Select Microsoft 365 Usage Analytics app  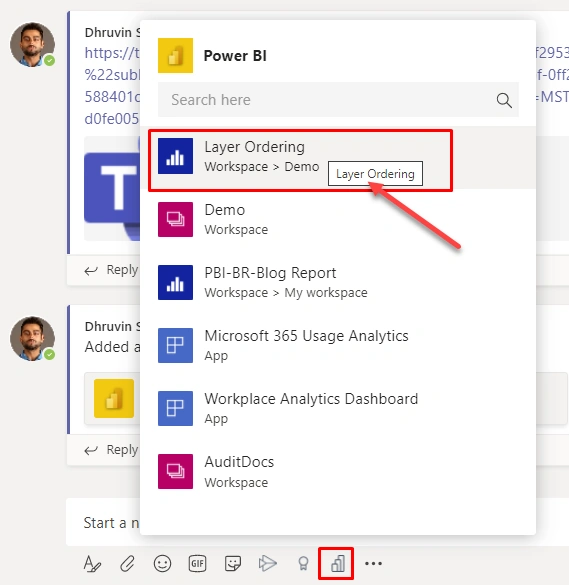[x=338, y=346]
